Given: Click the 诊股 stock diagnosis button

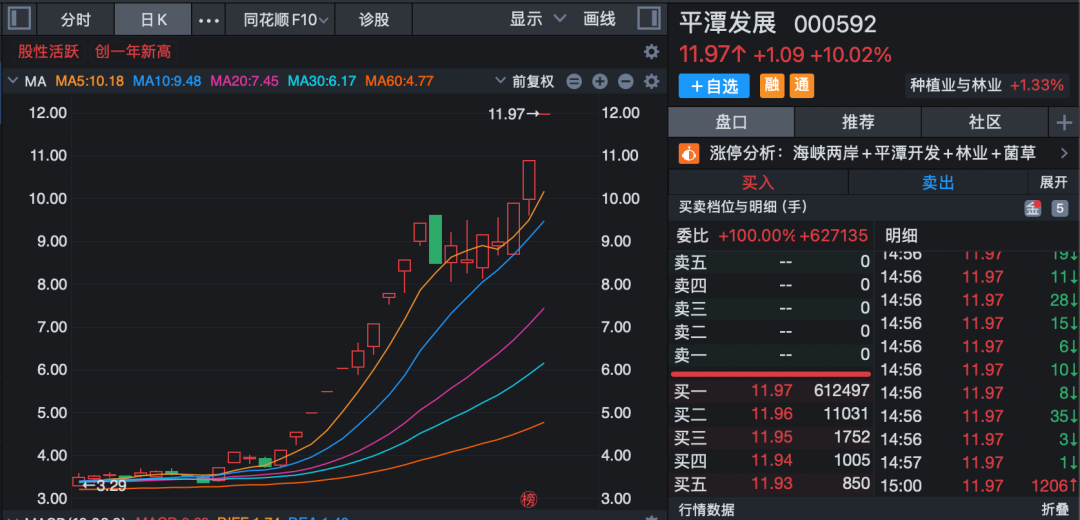Looking at the screenshot, I should [374, 19].
